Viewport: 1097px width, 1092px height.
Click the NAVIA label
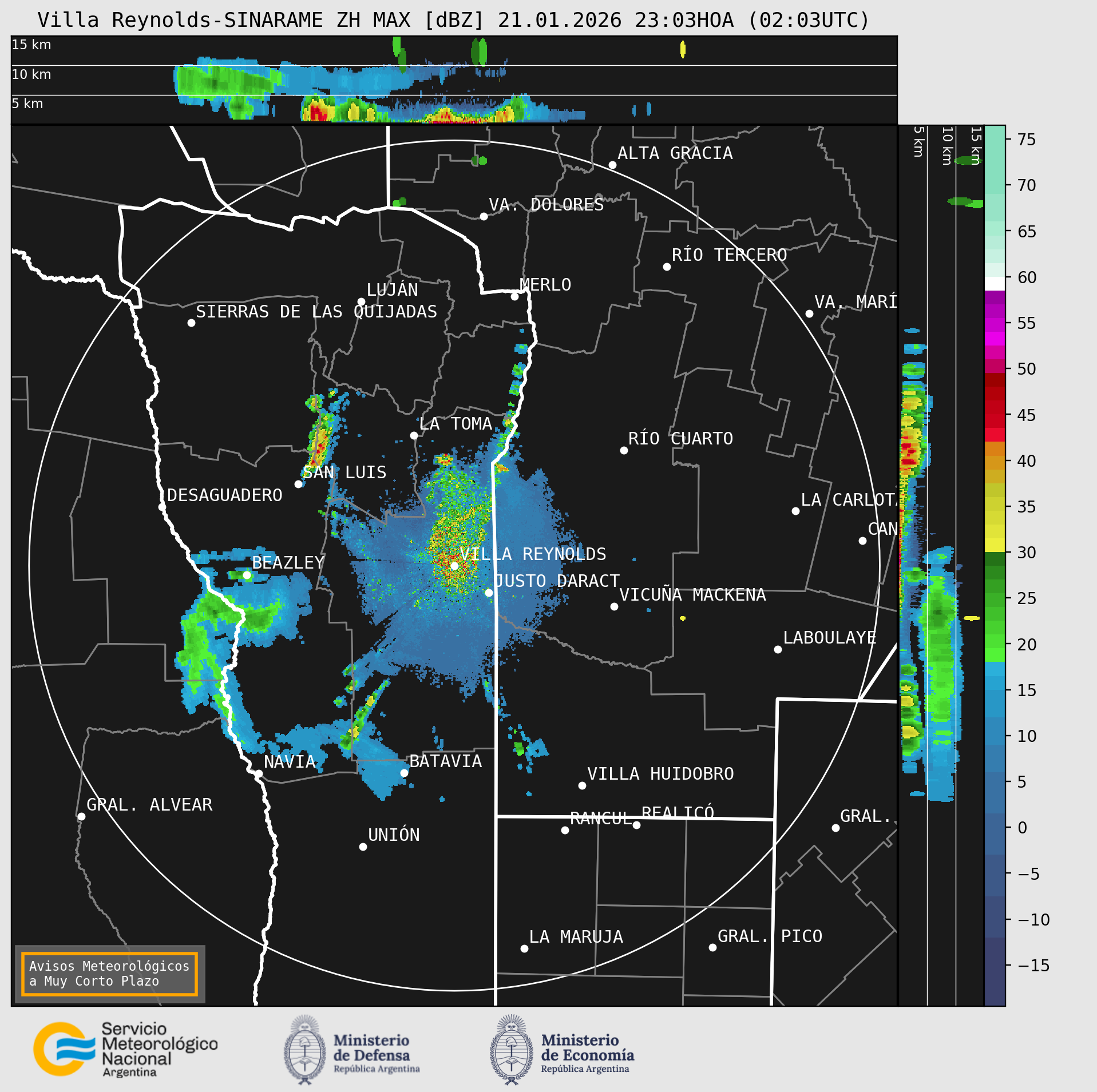click(x=290, y=762)
